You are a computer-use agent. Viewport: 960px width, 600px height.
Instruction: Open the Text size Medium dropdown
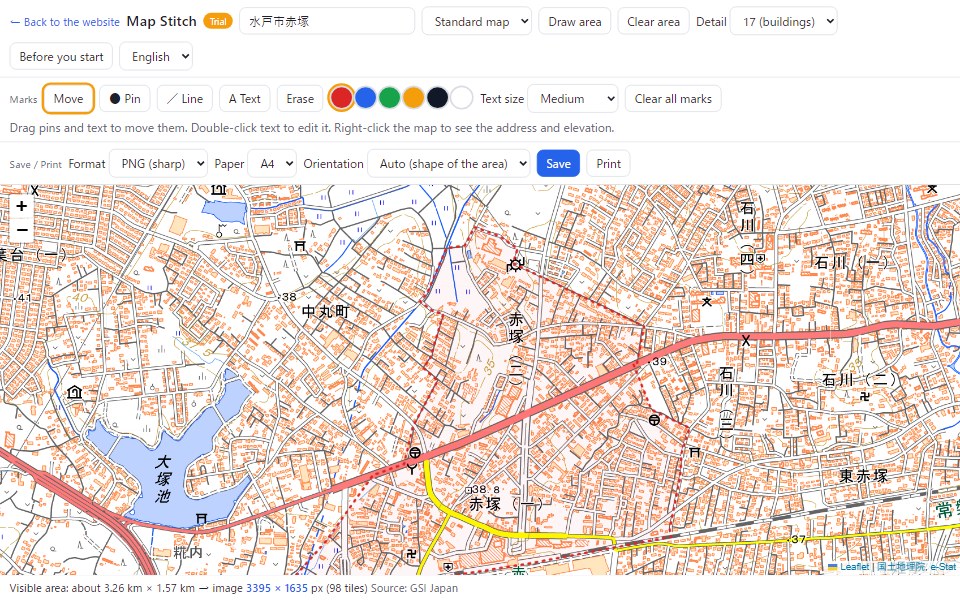click(572, 99)
